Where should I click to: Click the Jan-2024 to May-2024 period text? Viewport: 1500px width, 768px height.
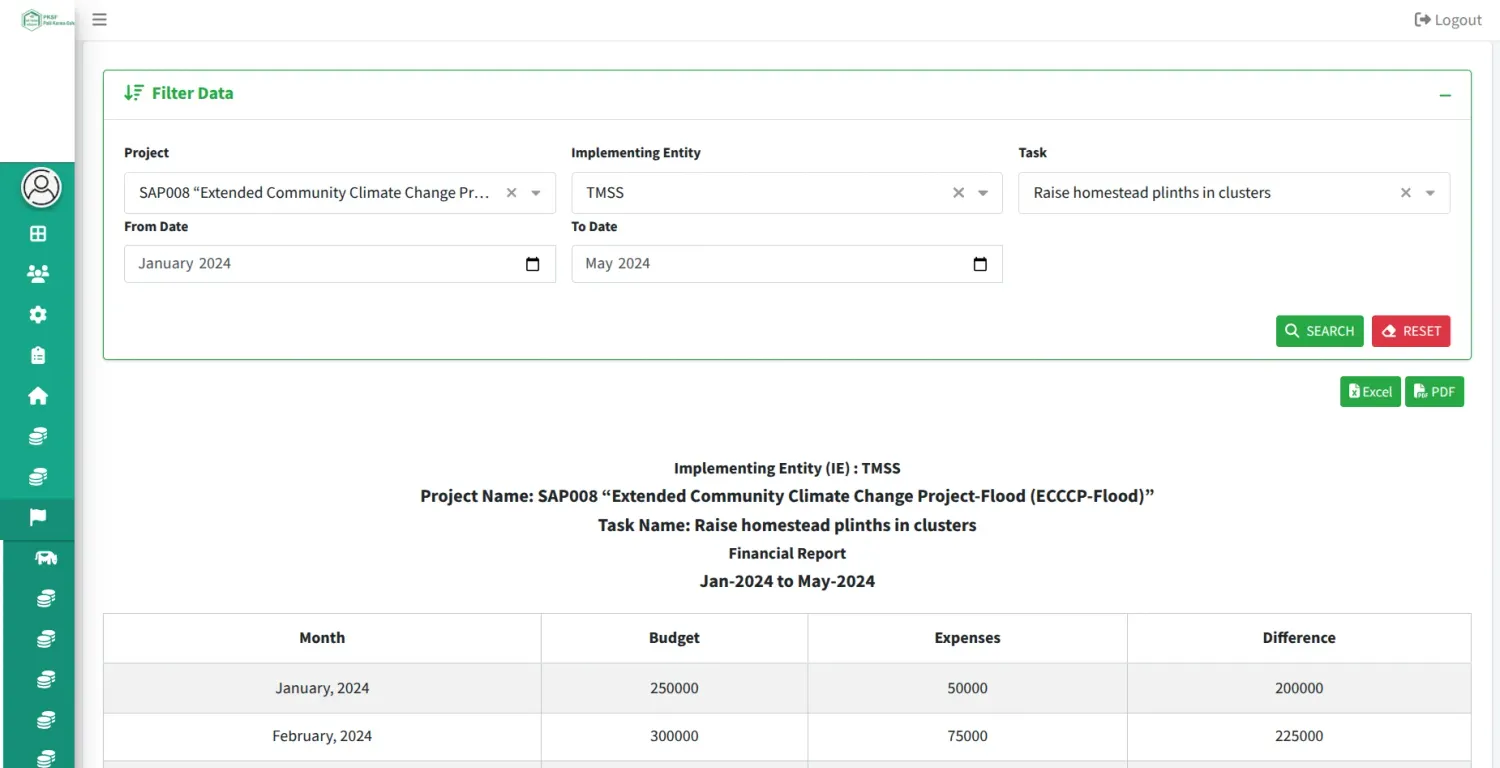[787, 581]
